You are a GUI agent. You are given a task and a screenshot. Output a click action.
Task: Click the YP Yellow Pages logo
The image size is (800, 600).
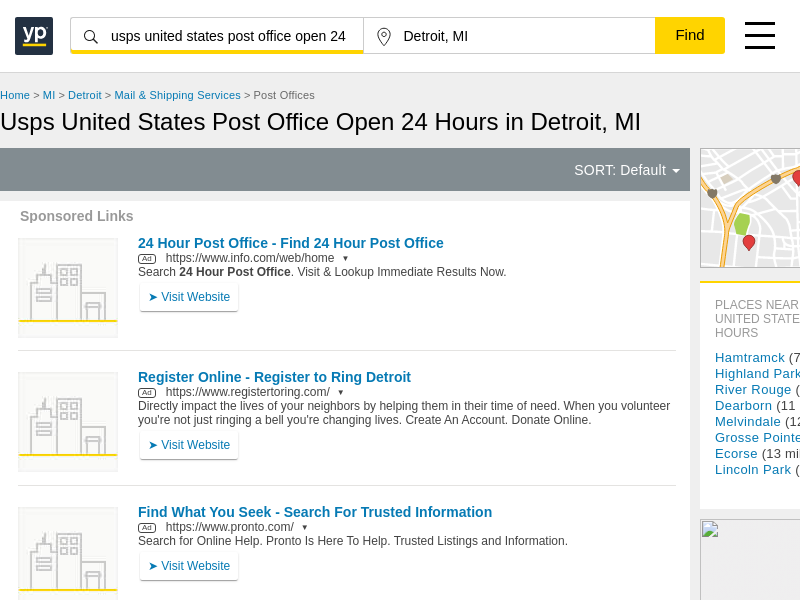34,36
